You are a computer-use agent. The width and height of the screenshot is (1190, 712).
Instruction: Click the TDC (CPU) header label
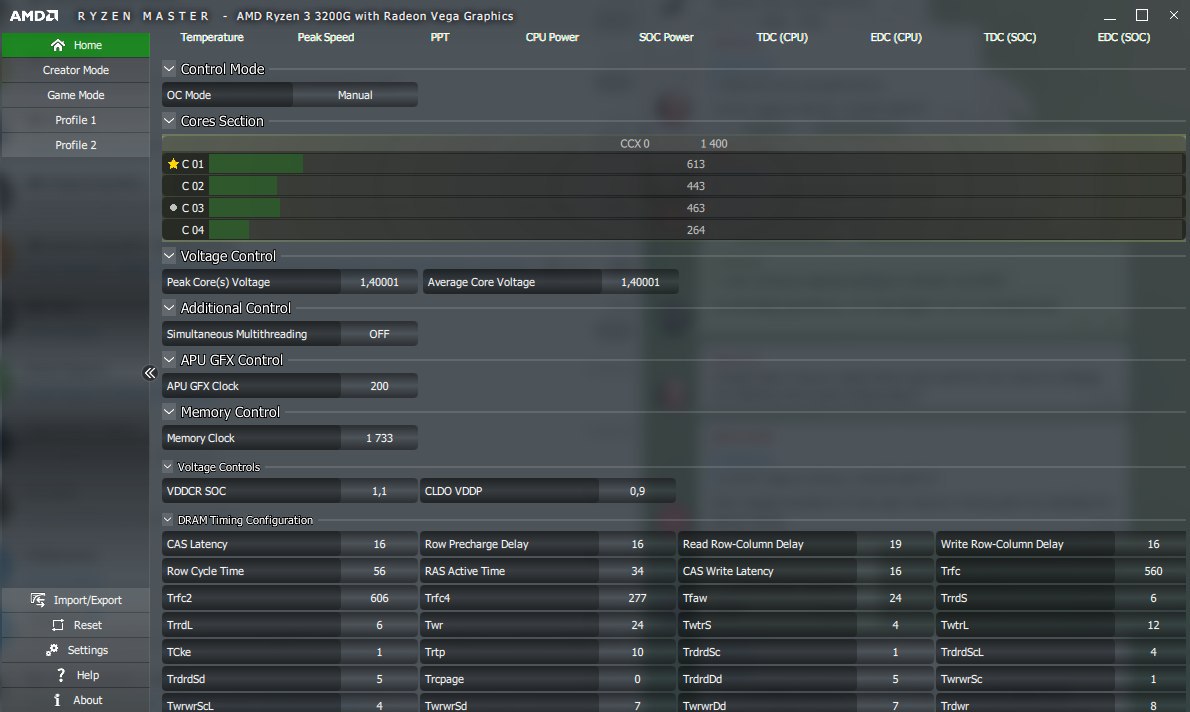pyautogui.click(x=782, y=37)
